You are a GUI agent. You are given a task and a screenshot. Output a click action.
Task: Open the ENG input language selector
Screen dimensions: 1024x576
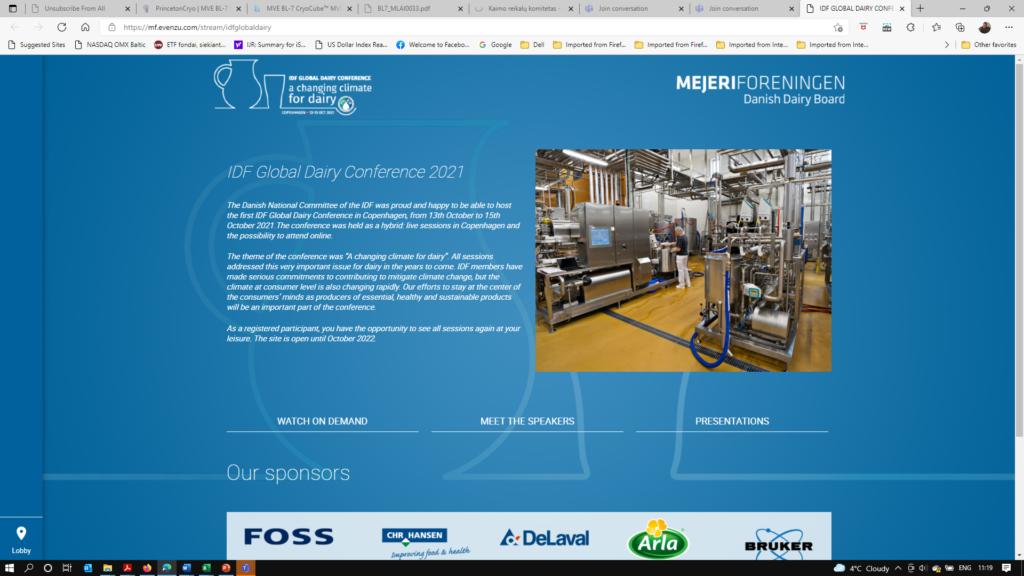tap(965, 568)
